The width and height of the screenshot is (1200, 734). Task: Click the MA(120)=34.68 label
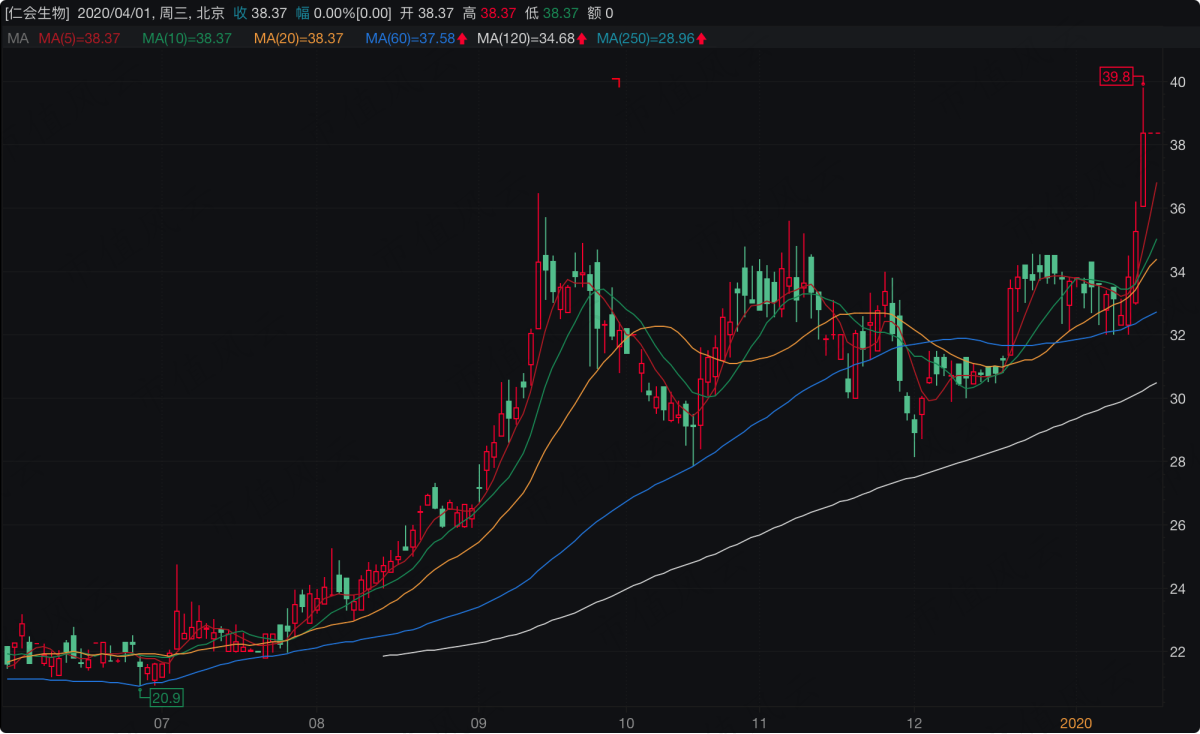click(x=526, y=38)
